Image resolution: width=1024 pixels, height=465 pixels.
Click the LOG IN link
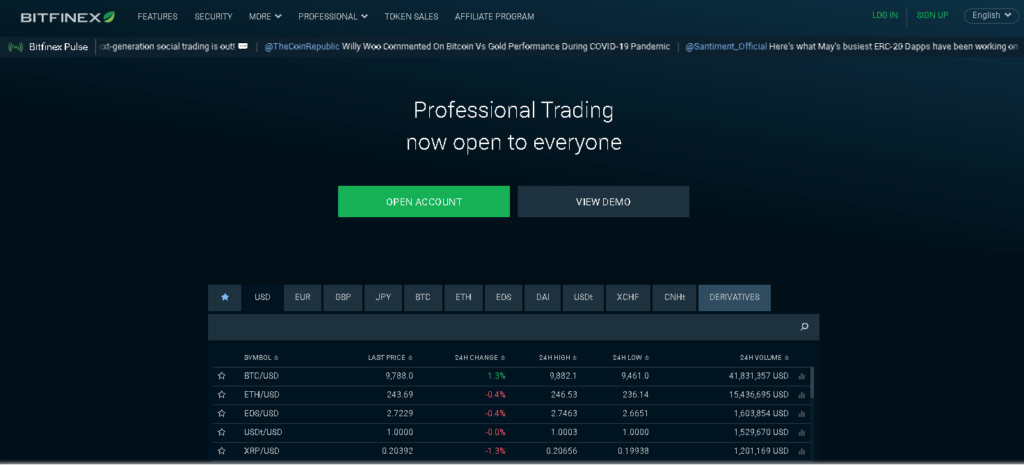tap(885, 15)
